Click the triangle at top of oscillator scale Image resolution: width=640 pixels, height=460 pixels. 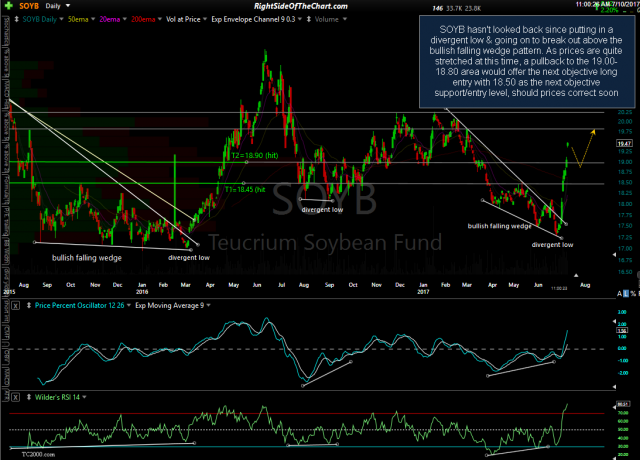pyautogui.click(x=615, y=321)
